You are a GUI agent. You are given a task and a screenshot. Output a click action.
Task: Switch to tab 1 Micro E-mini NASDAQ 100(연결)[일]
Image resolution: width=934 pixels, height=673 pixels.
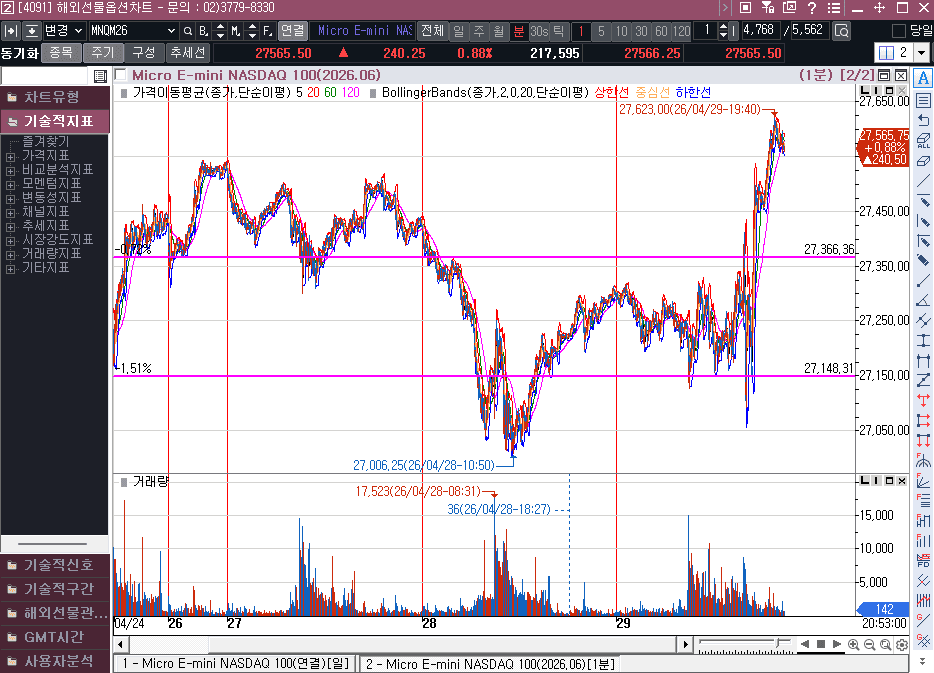click(236, 663)
